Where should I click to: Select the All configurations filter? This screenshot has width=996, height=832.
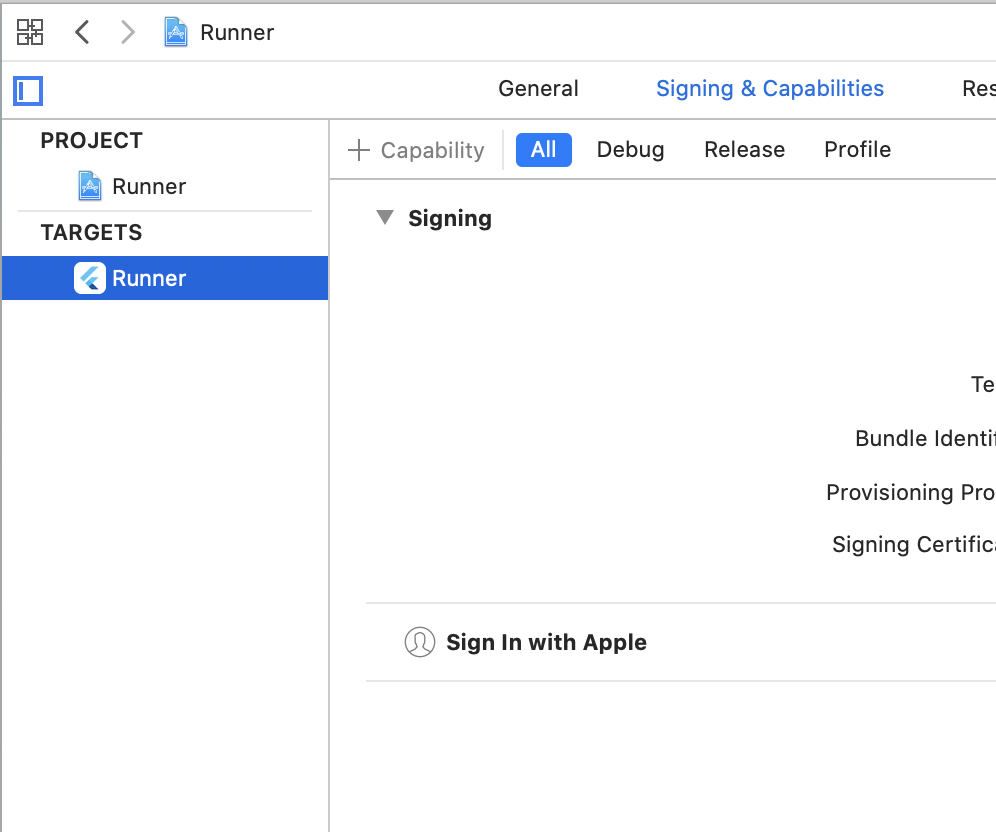[x=544, y=150]
